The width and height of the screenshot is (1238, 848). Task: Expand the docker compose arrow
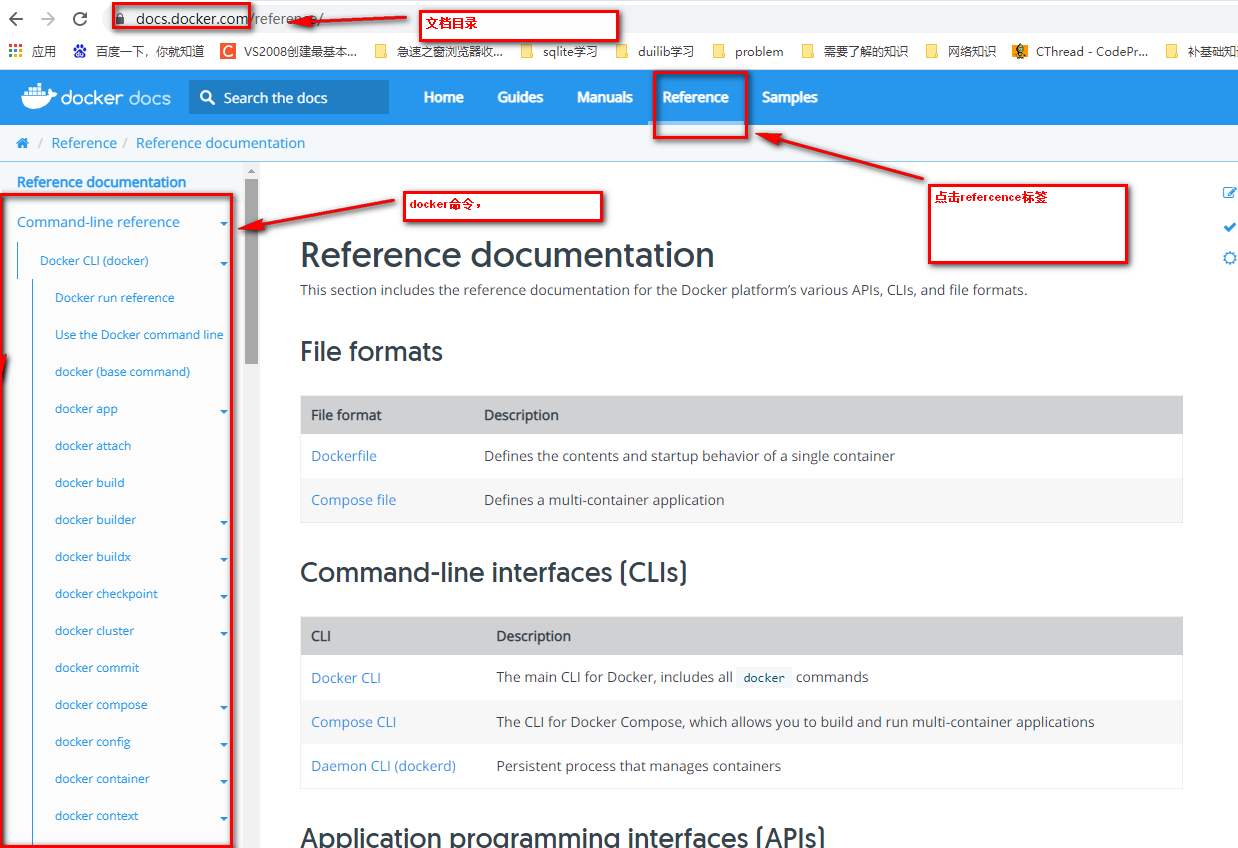tap(224, 707)
